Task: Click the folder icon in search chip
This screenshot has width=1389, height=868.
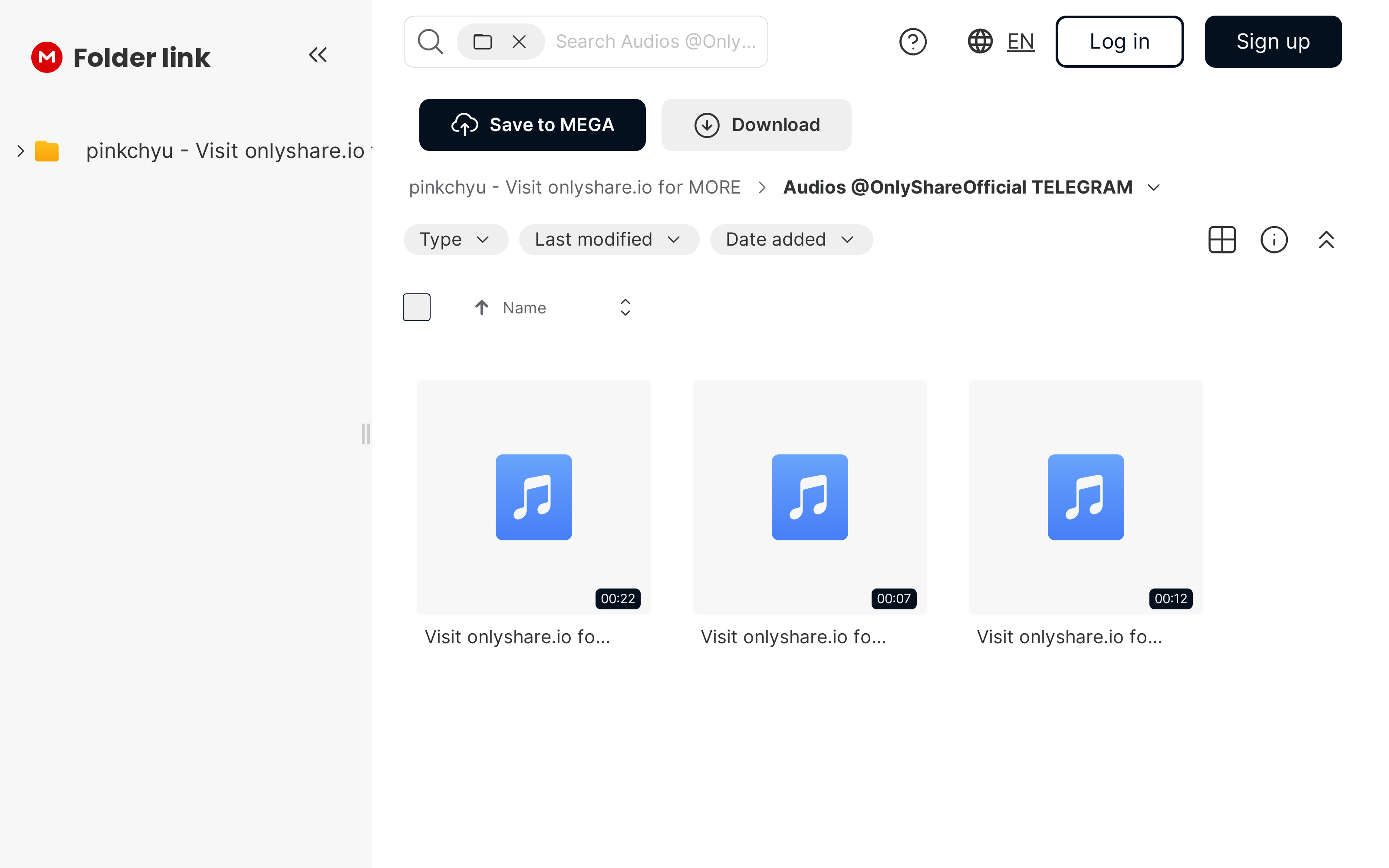Action: (482, 41)
